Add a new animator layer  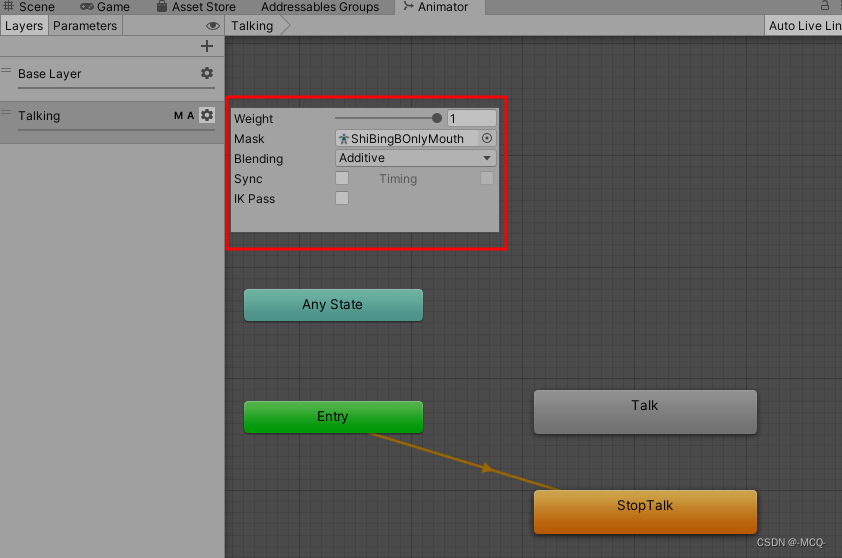pyautogui.click(x=207, y=46)
